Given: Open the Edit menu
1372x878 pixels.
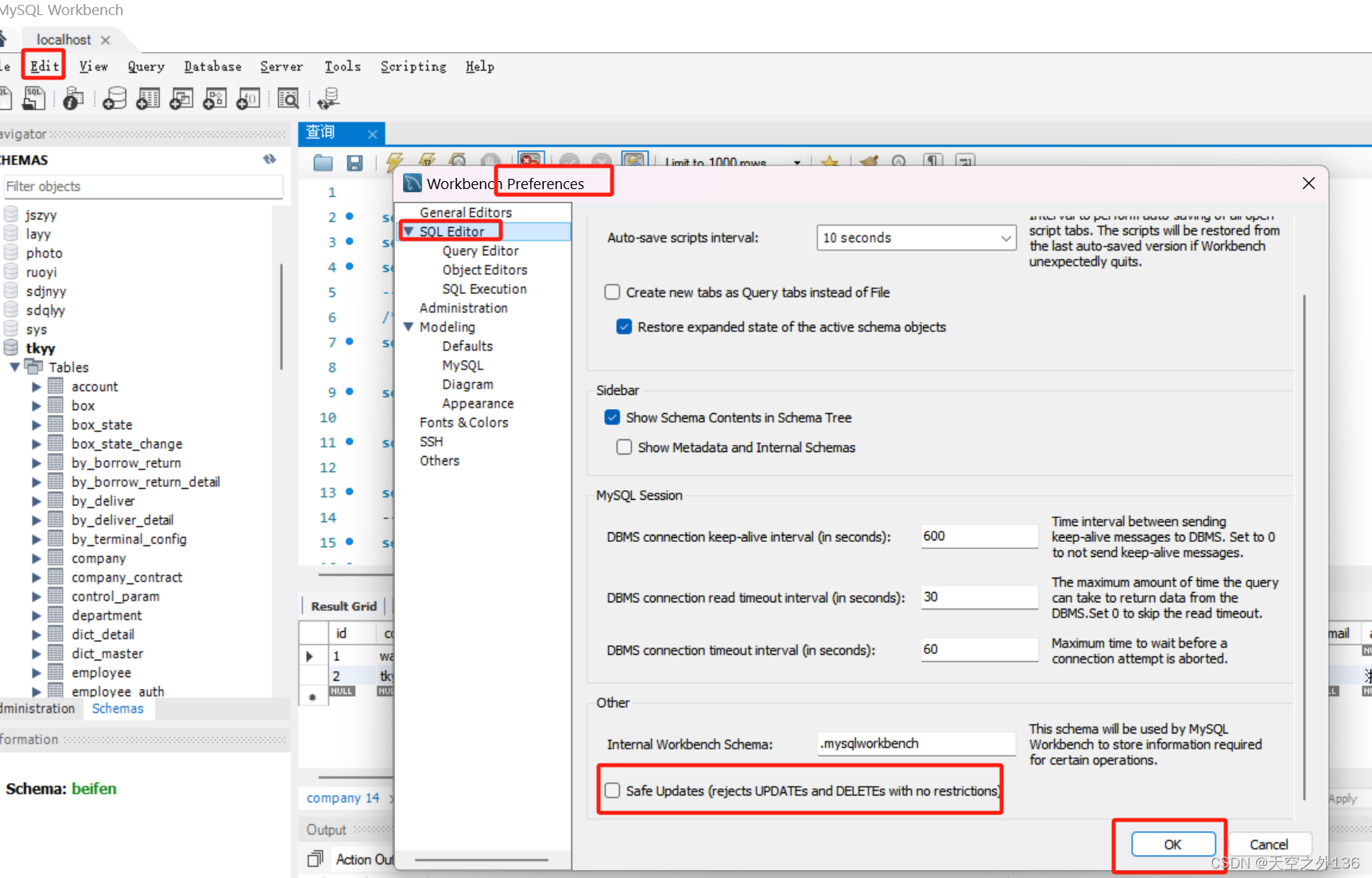Looking at the screenshot, I should tap(45, 66).
